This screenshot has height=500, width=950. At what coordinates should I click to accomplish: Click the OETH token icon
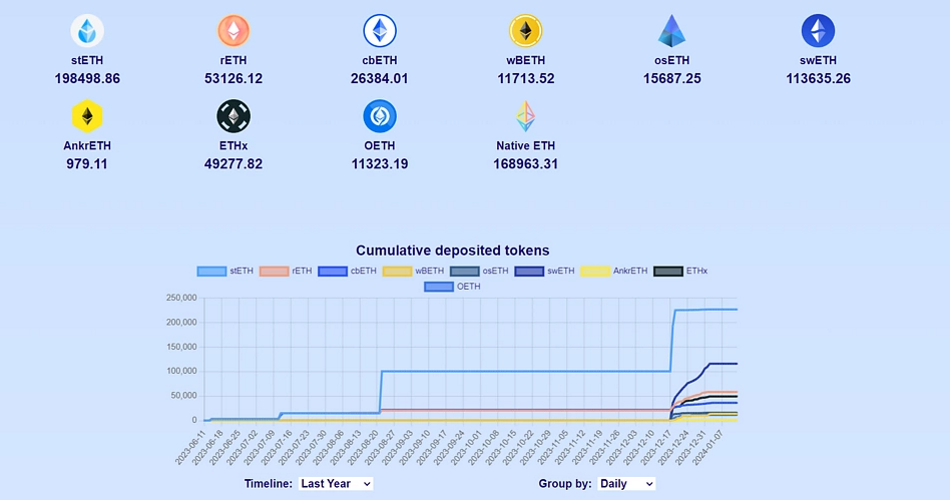click(x=379, y=116)
